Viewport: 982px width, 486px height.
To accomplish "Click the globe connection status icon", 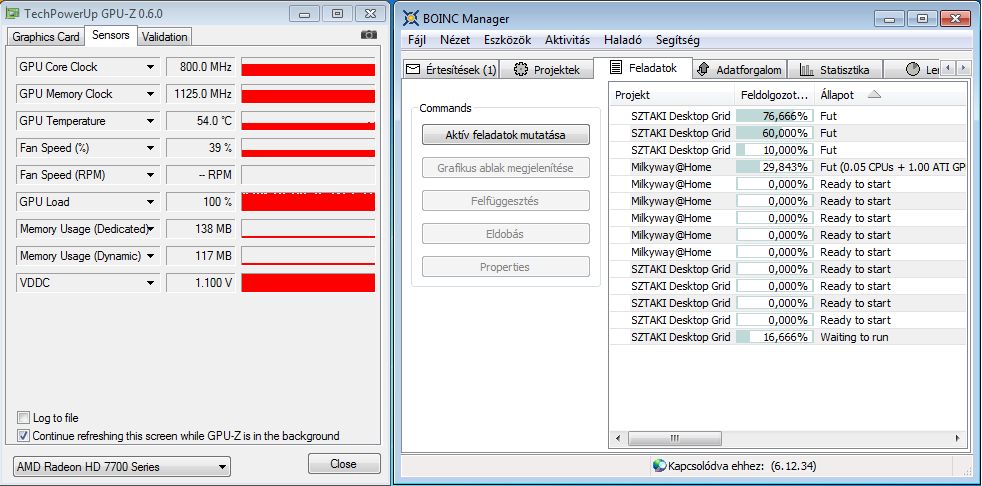I will (659, 466).
